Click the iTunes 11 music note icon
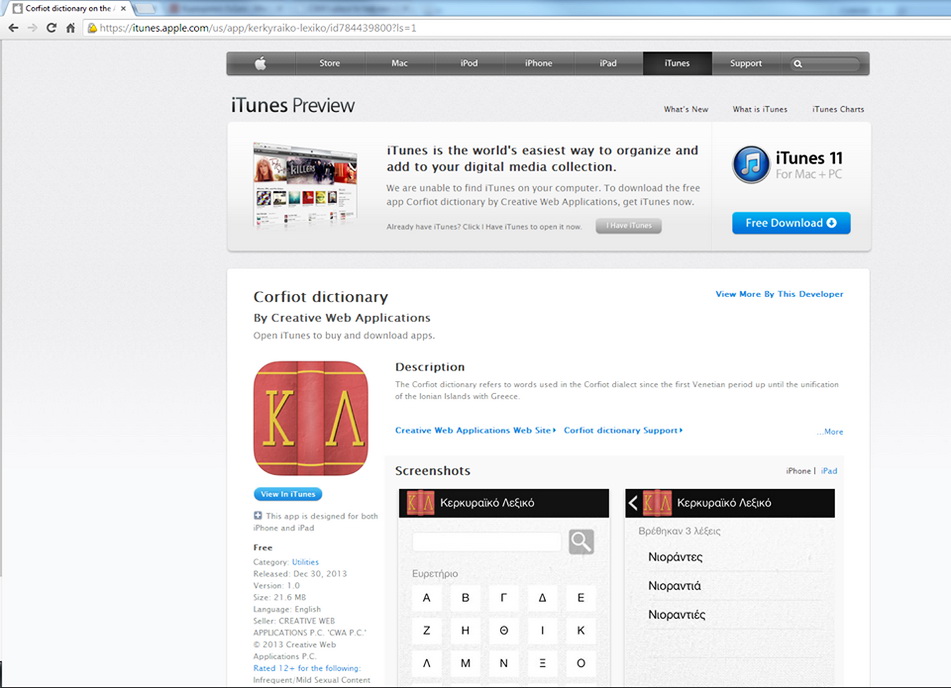Screen dimensions: 951x688 click(751, 164)
